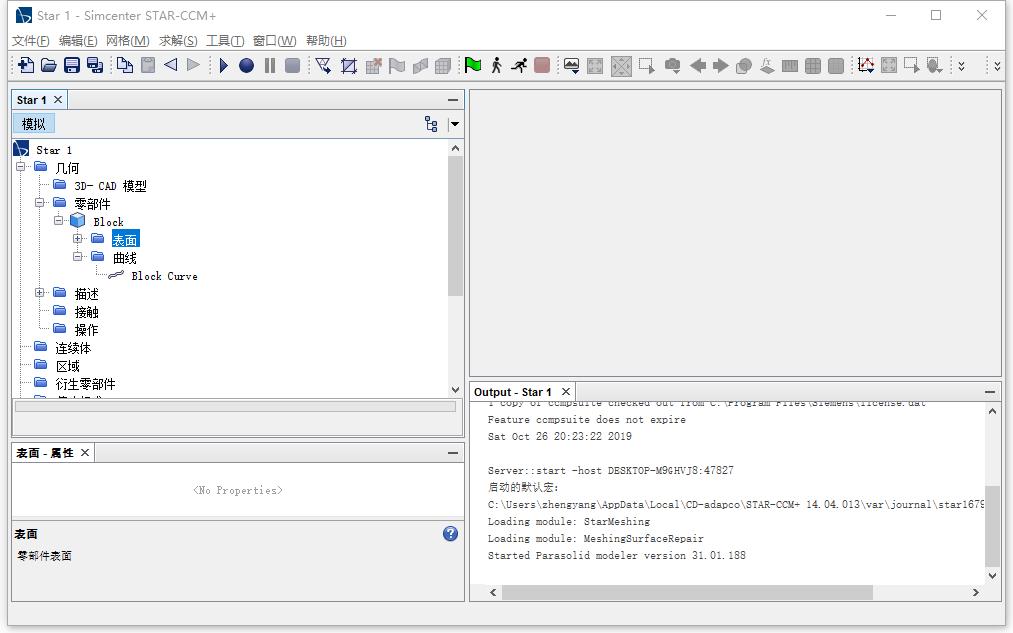Image resolution: width=1013 pixels, height=633 pixels.
Task: Collapse the 零部件 folder node
Action: 39,203
